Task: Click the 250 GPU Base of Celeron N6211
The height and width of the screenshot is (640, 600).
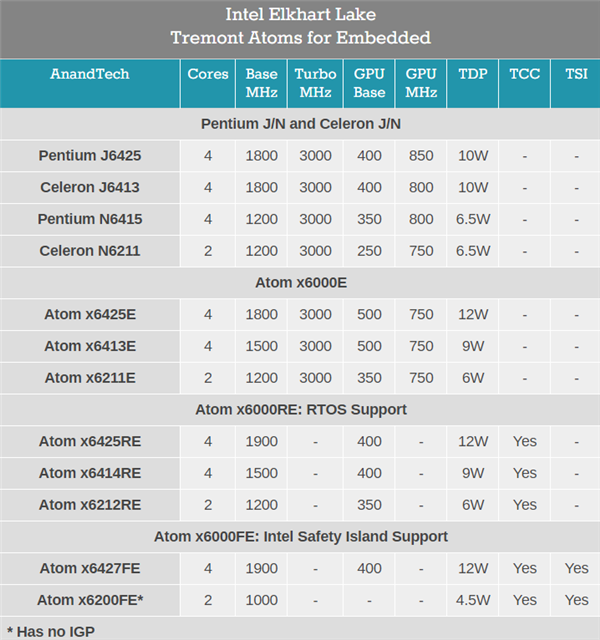Action: coord(369,251)
